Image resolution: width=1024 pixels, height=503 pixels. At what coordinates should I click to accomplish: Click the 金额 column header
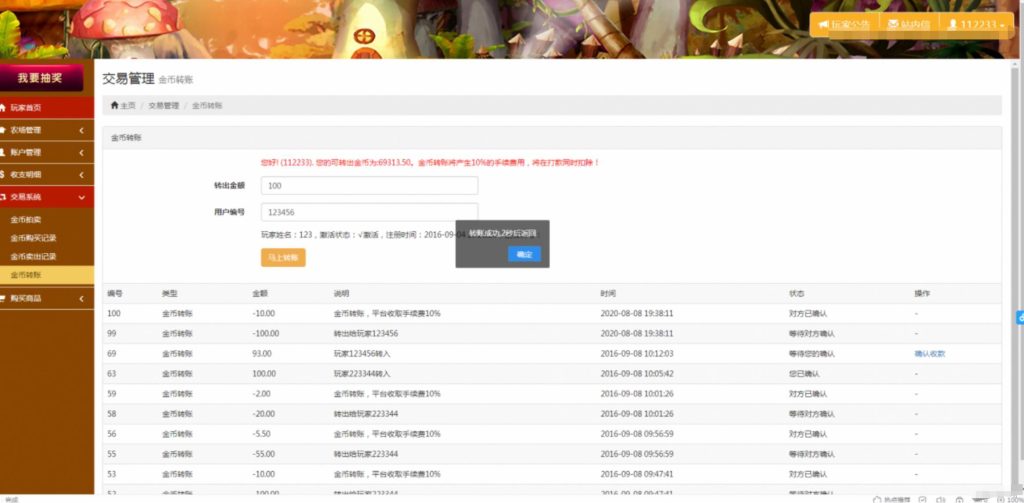260,294
